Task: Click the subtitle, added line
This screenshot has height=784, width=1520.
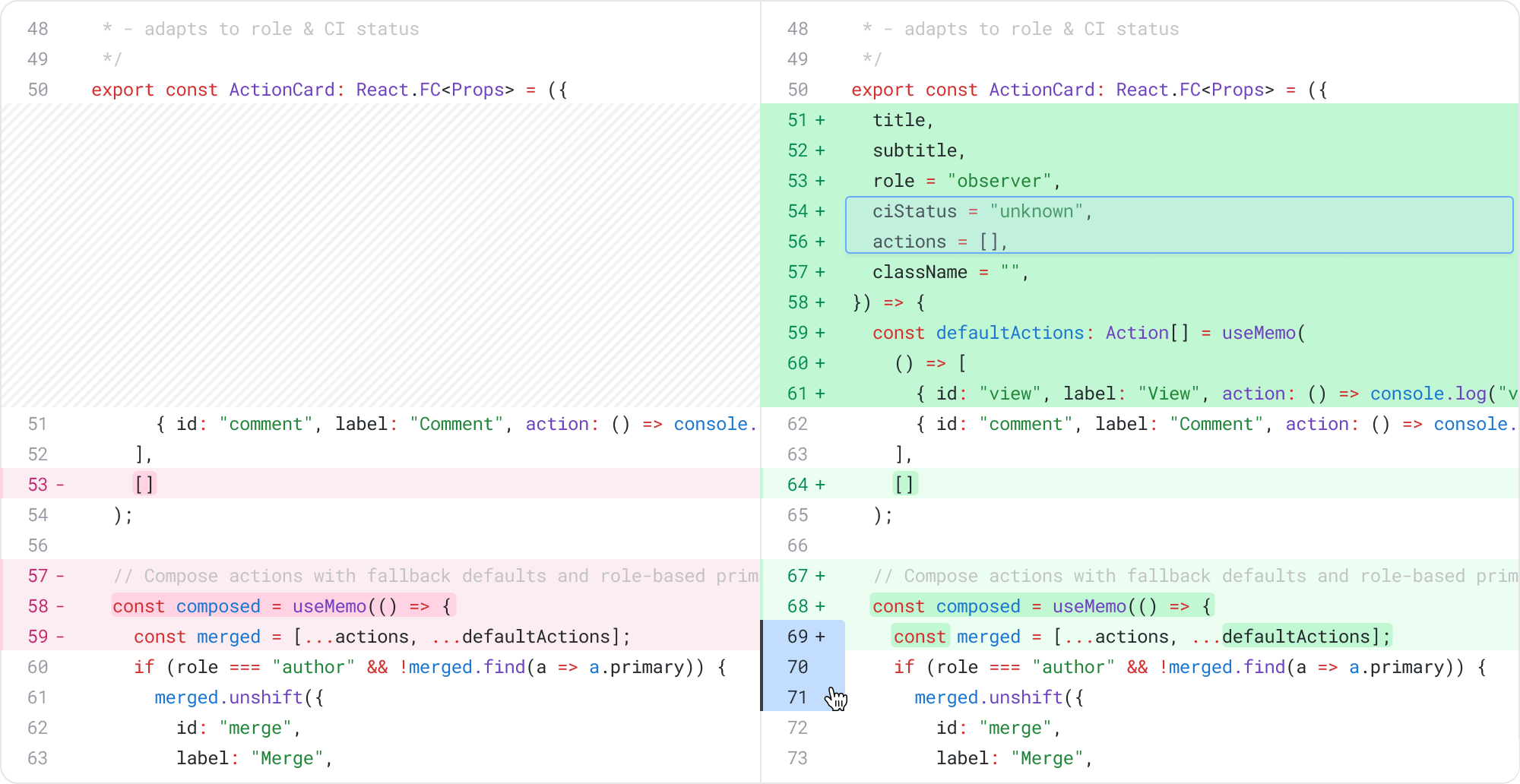Action: [919, 150]
